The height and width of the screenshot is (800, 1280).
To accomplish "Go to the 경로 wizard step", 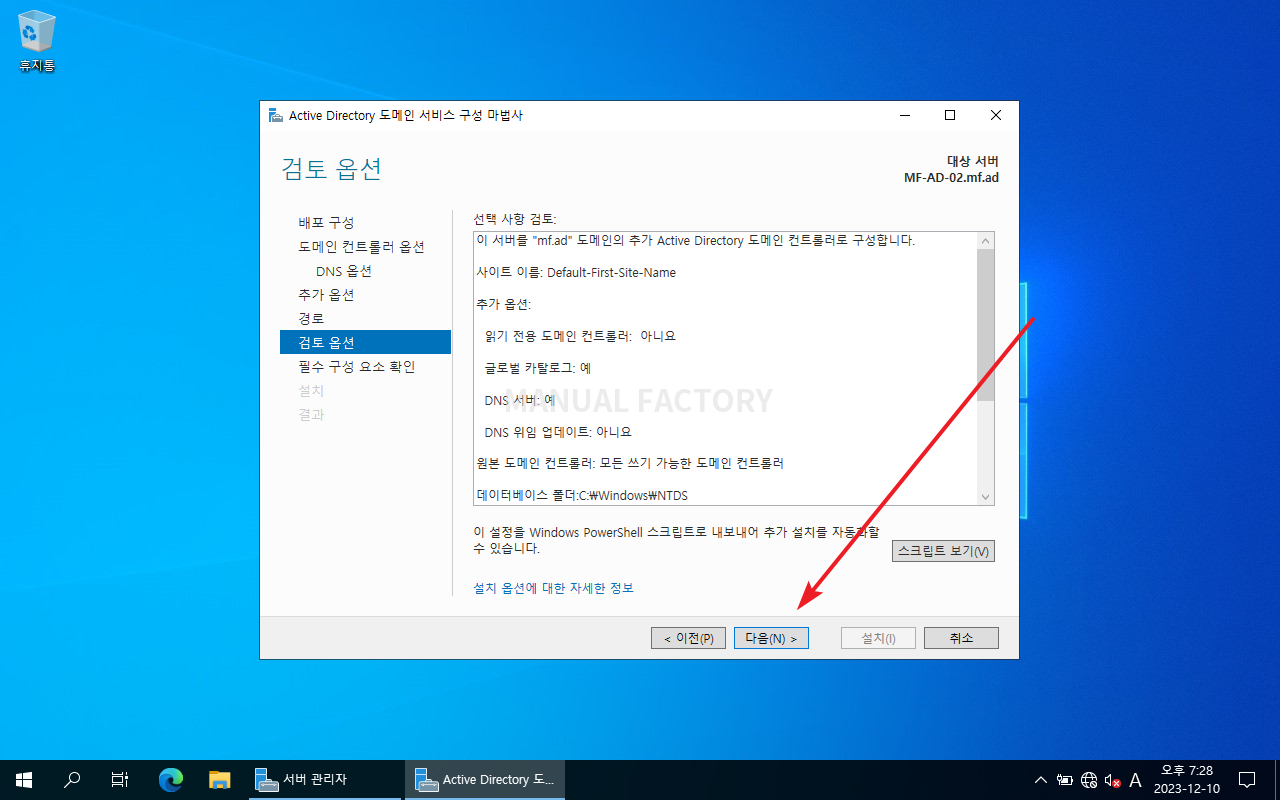I will coord(311,318).
